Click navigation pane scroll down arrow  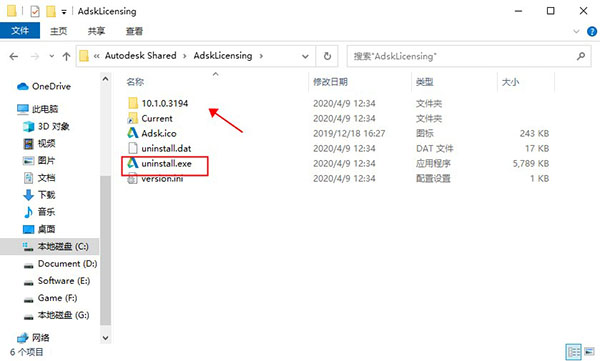(x=106, y=338)
